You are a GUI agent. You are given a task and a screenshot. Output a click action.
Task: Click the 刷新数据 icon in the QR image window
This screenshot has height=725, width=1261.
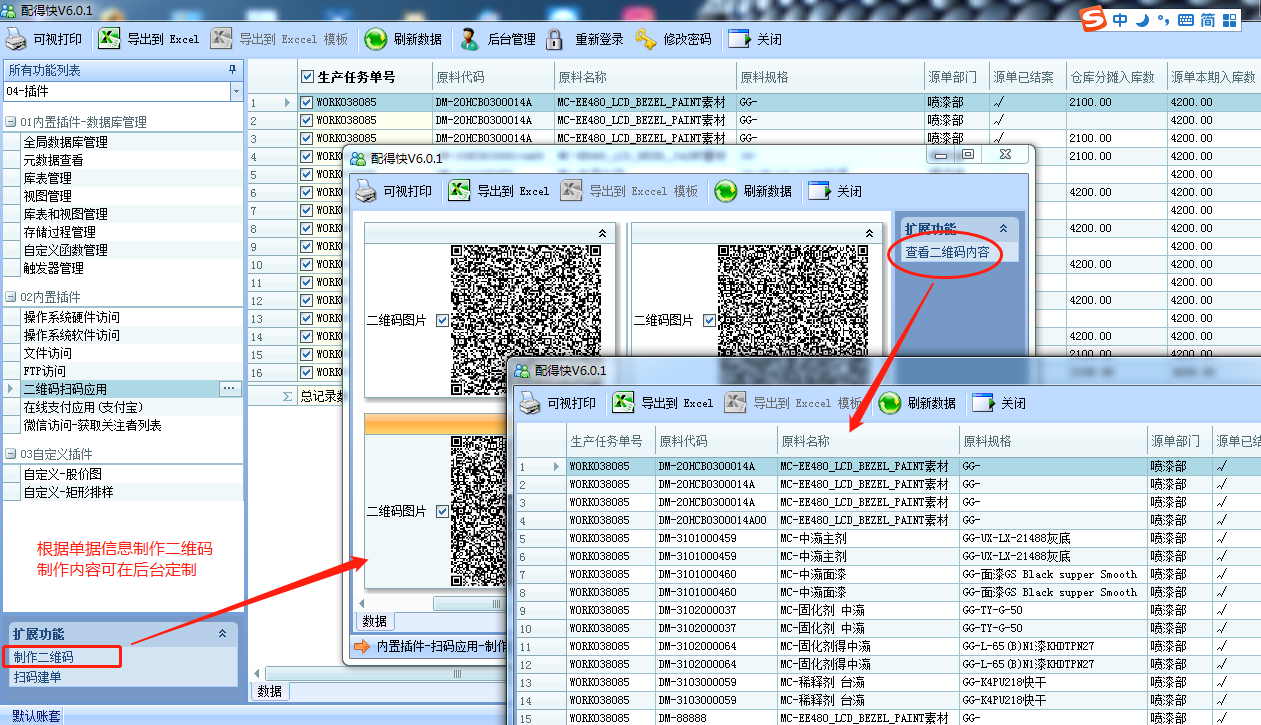(x=725, y=191)
